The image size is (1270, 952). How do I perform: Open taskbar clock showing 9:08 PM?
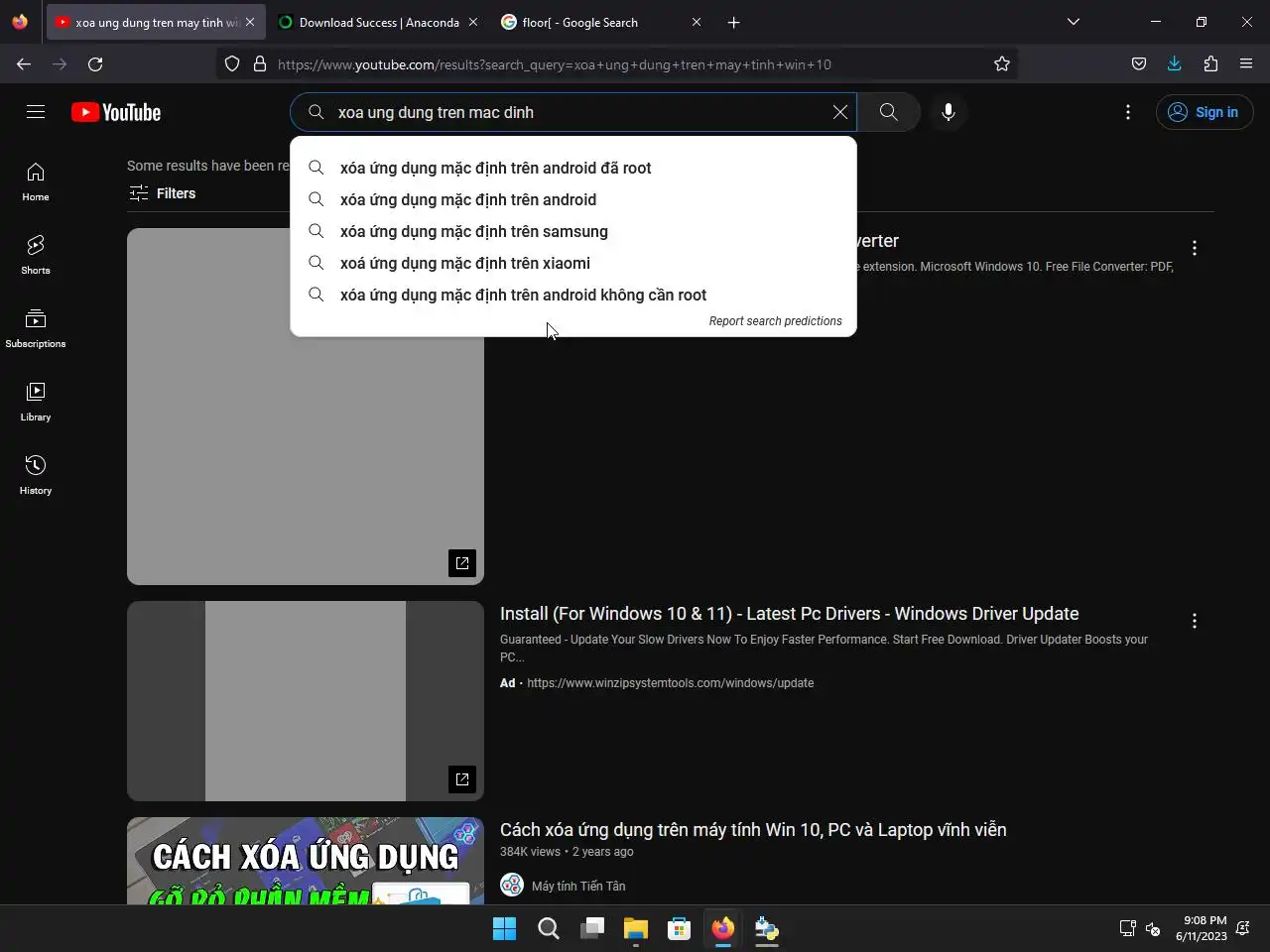(1202, 928)
